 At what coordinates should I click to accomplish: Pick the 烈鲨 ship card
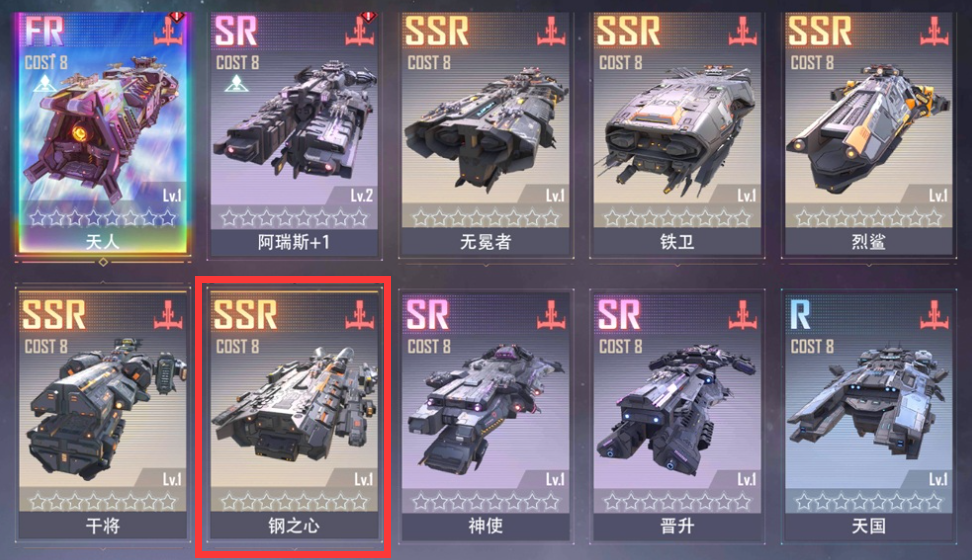(x=868, y=135)
